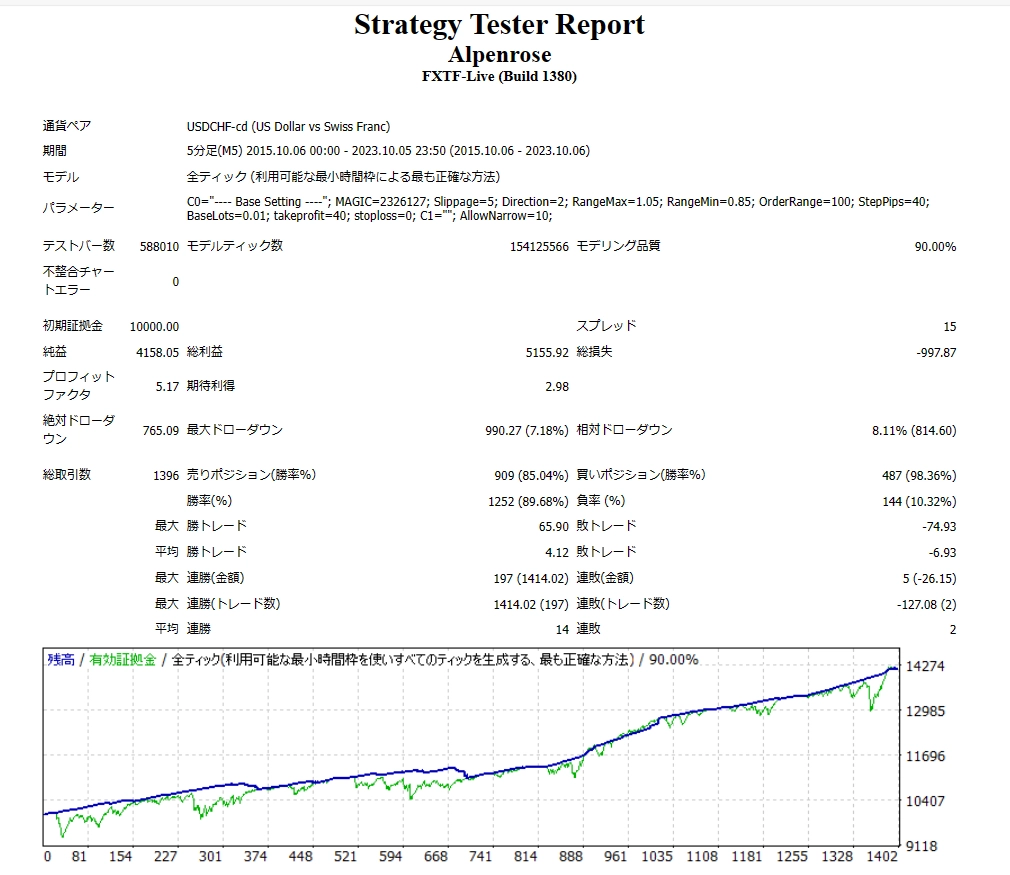1010x875 pixels.
Task: Select the short positions 909 (85.04%) figure
Action: 531,476
